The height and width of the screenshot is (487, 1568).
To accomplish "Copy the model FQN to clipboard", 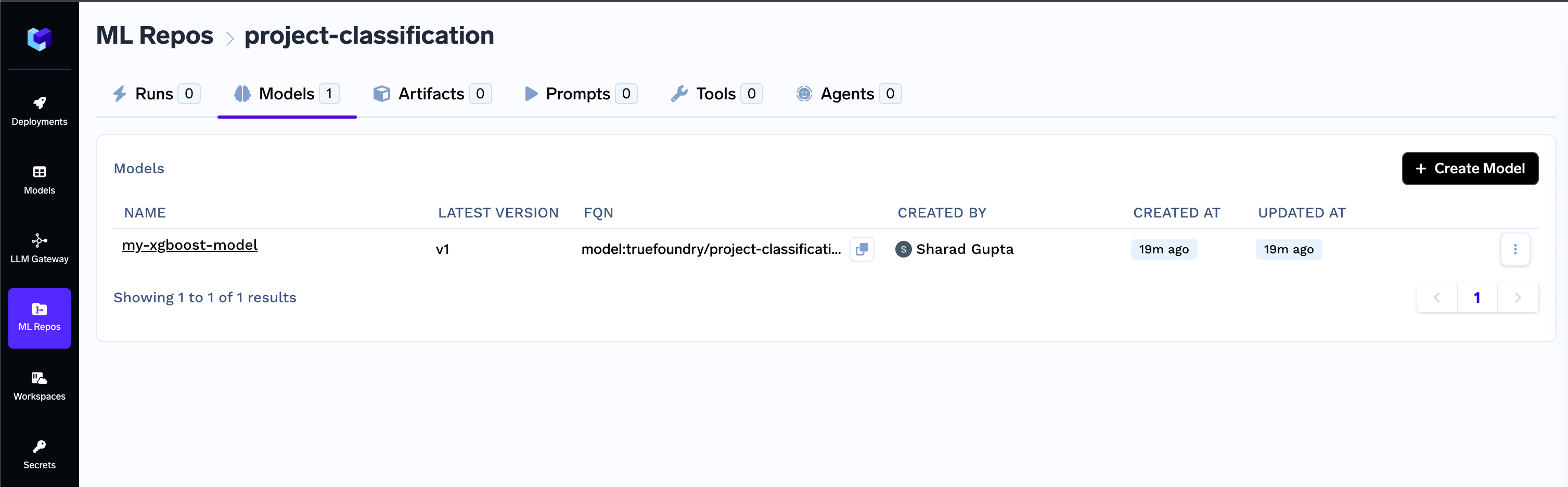I will (862, 249).
